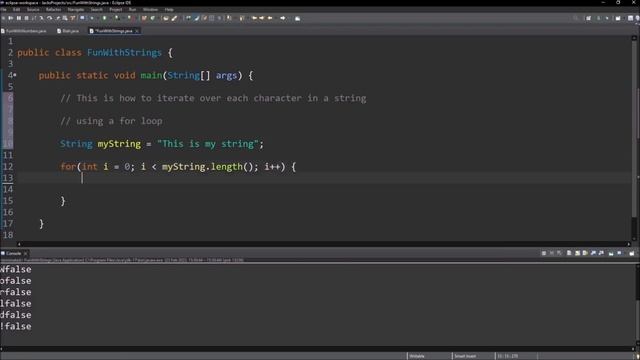This screenshot has width=640, height=360.
Task: Click the Writable status bar entry
Action: coord(417,356)
